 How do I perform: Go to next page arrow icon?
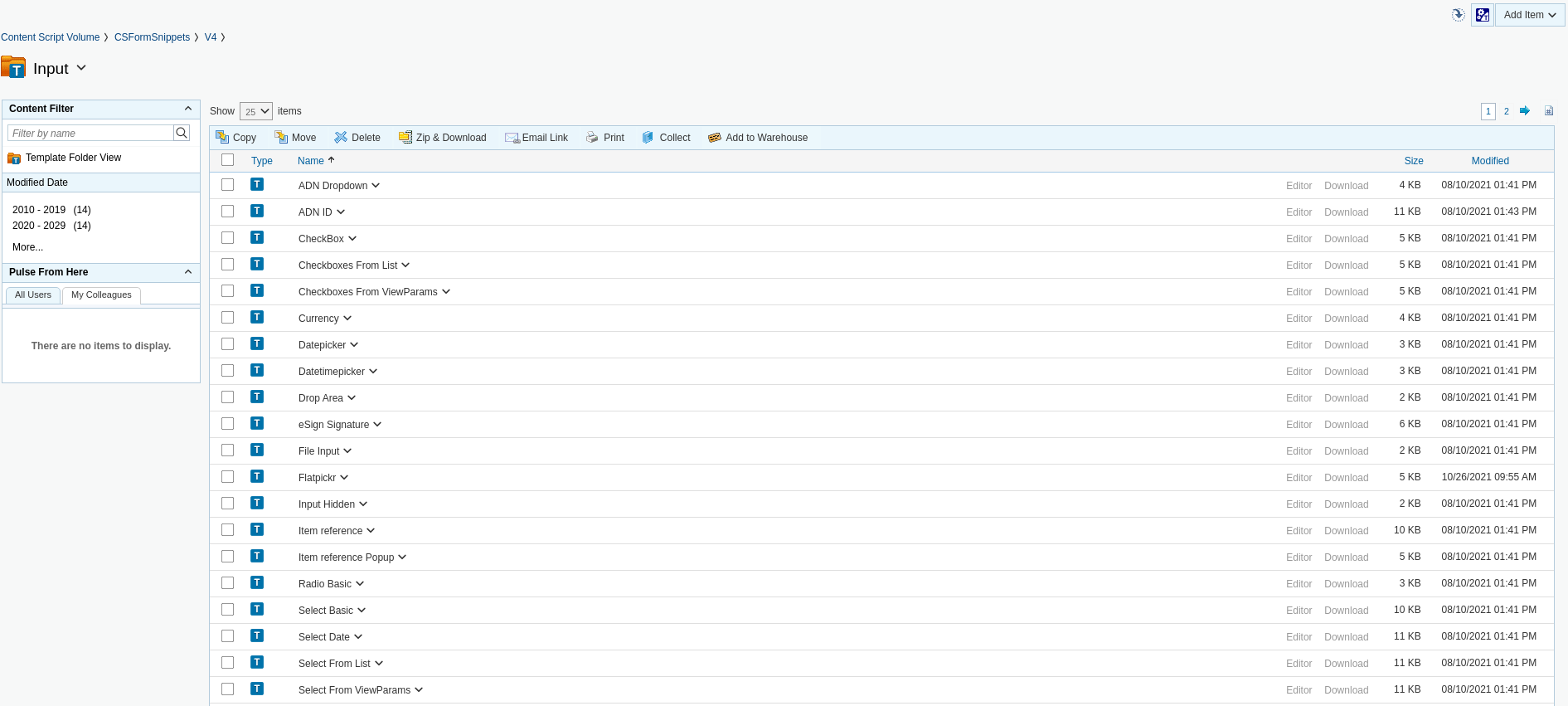point(1525,111)
